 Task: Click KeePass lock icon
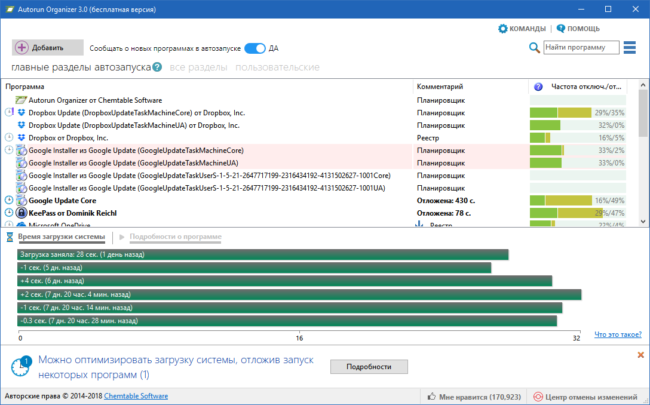[x=22, y=213]
